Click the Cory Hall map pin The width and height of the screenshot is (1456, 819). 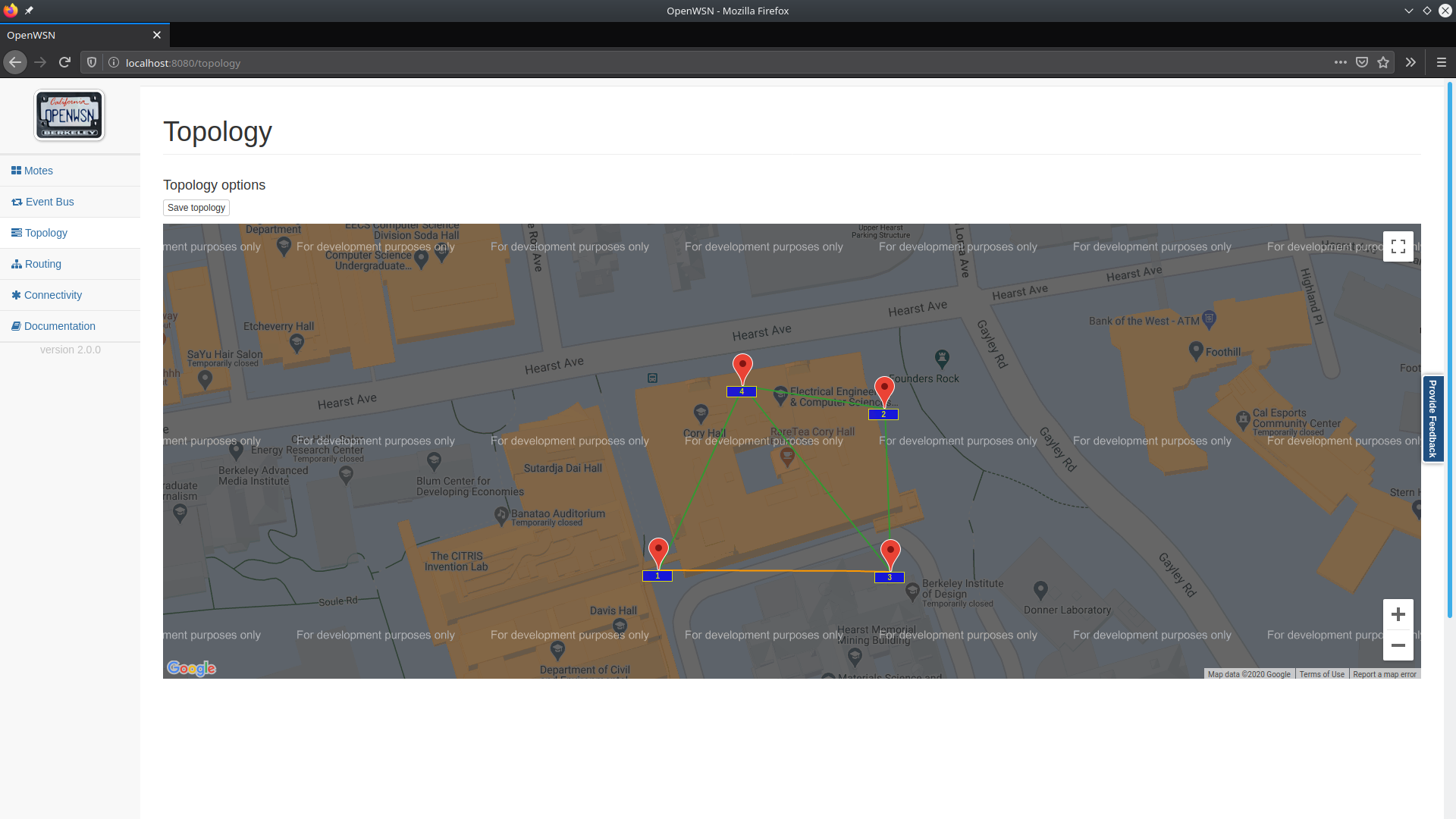(701, 413)
